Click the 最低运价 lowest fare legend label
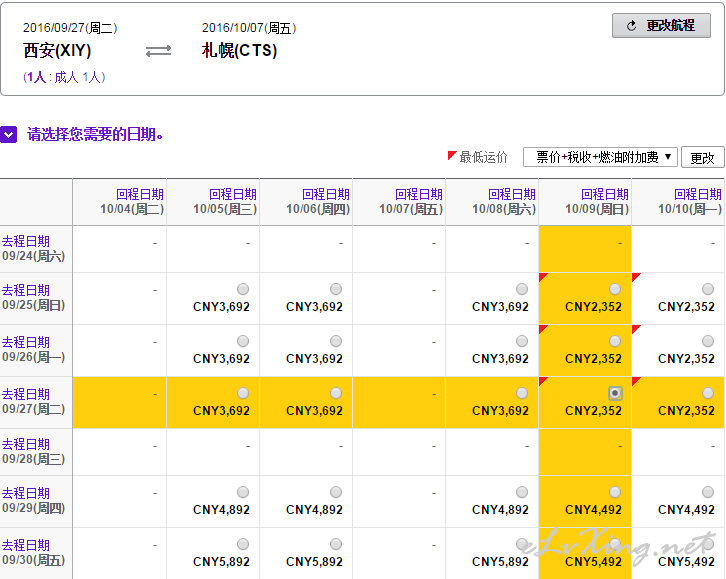This screenshot has height=579, width=726. pos(483,157)
